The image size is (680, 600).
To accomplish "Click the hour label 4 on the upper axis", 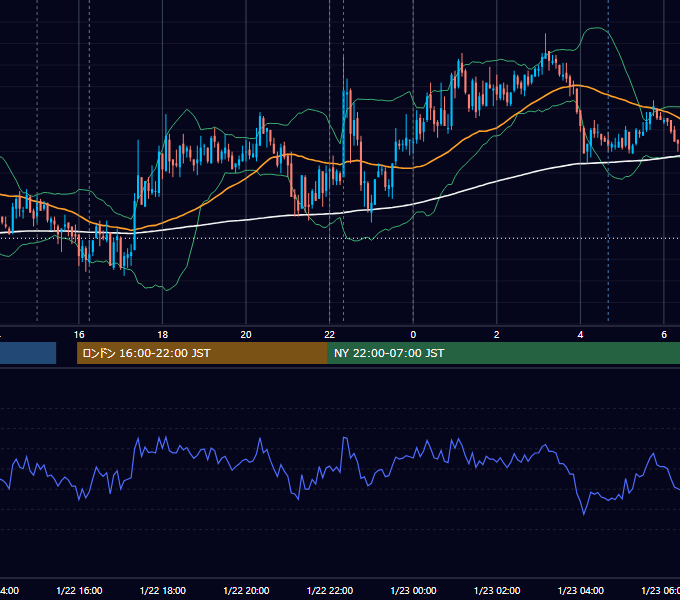I will pos(580,335).
